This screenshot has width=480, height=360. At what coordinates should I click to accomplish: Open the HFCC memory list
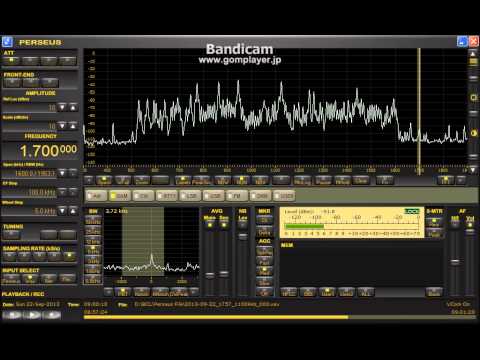289,292
